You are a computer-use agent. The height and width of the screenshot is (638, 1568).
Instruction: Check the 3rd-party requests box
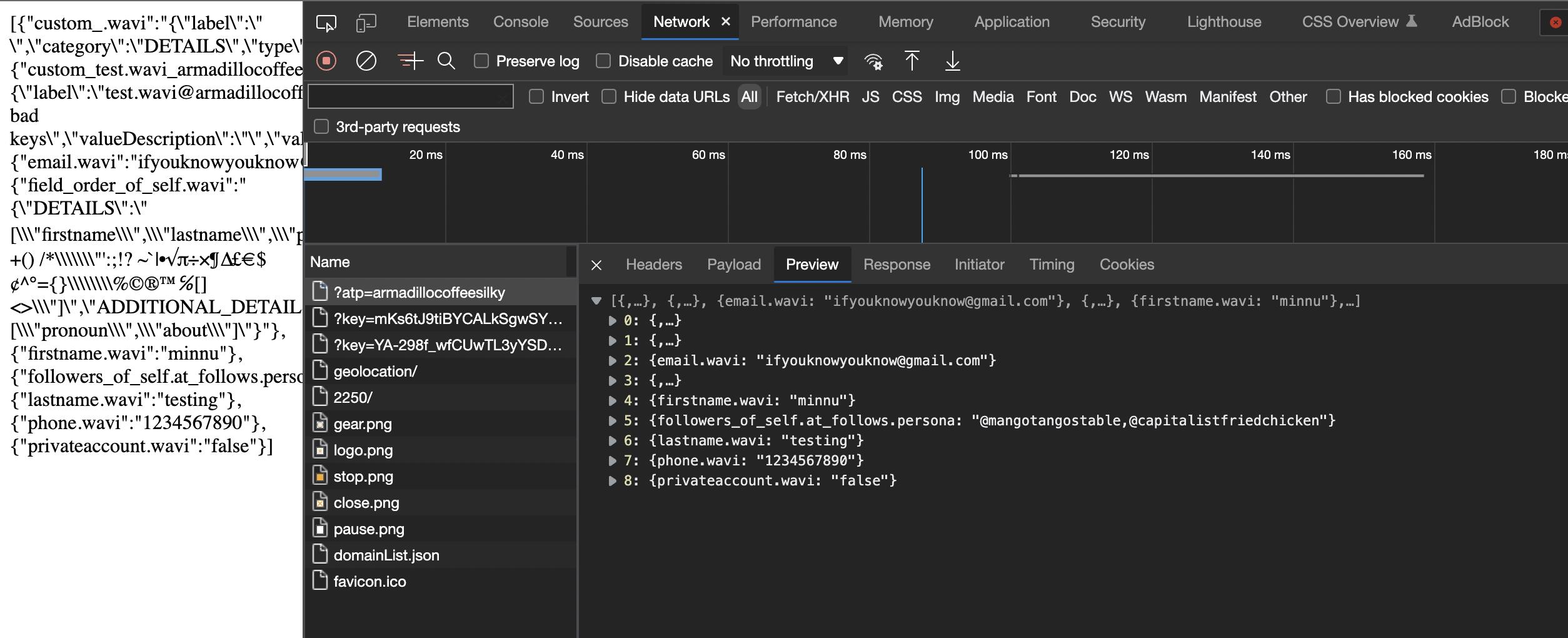[321, 126]
